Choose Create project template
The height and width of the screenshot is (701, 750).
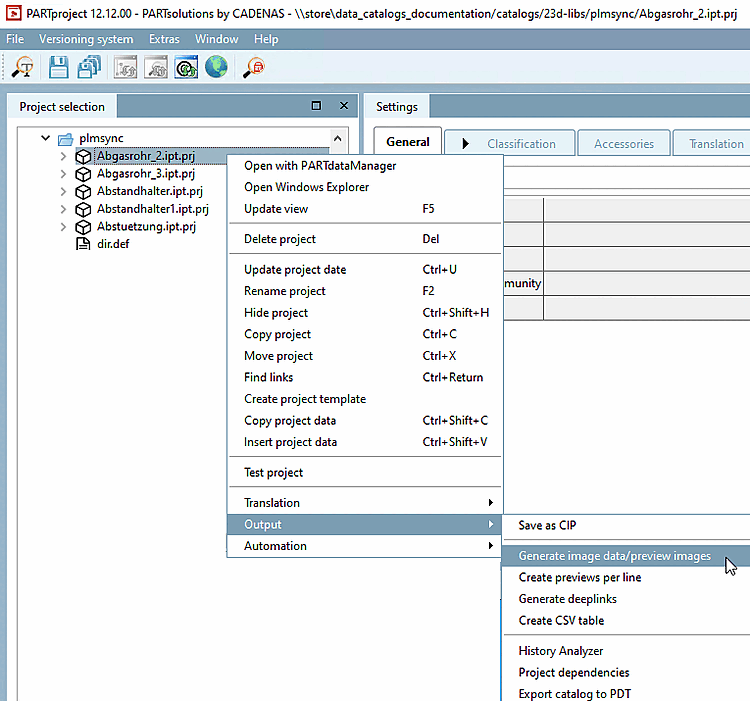coord(364,398)
